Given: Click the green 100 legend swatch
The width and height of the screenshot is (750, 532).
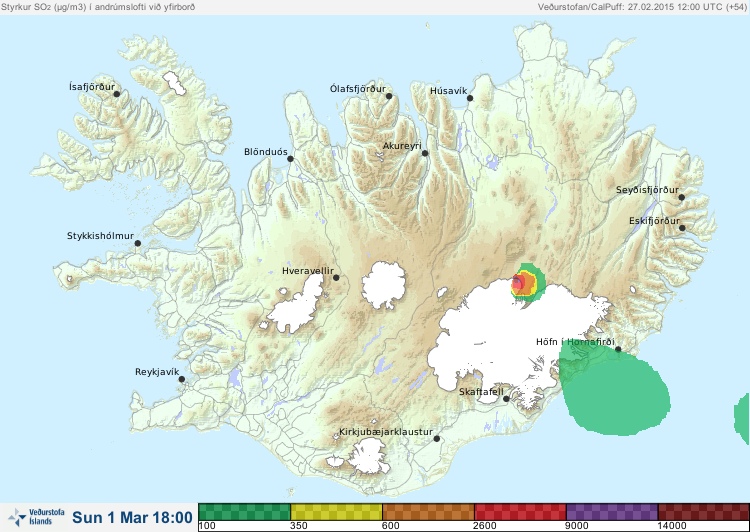Looking at the screenshot, I should click(244, 512).
